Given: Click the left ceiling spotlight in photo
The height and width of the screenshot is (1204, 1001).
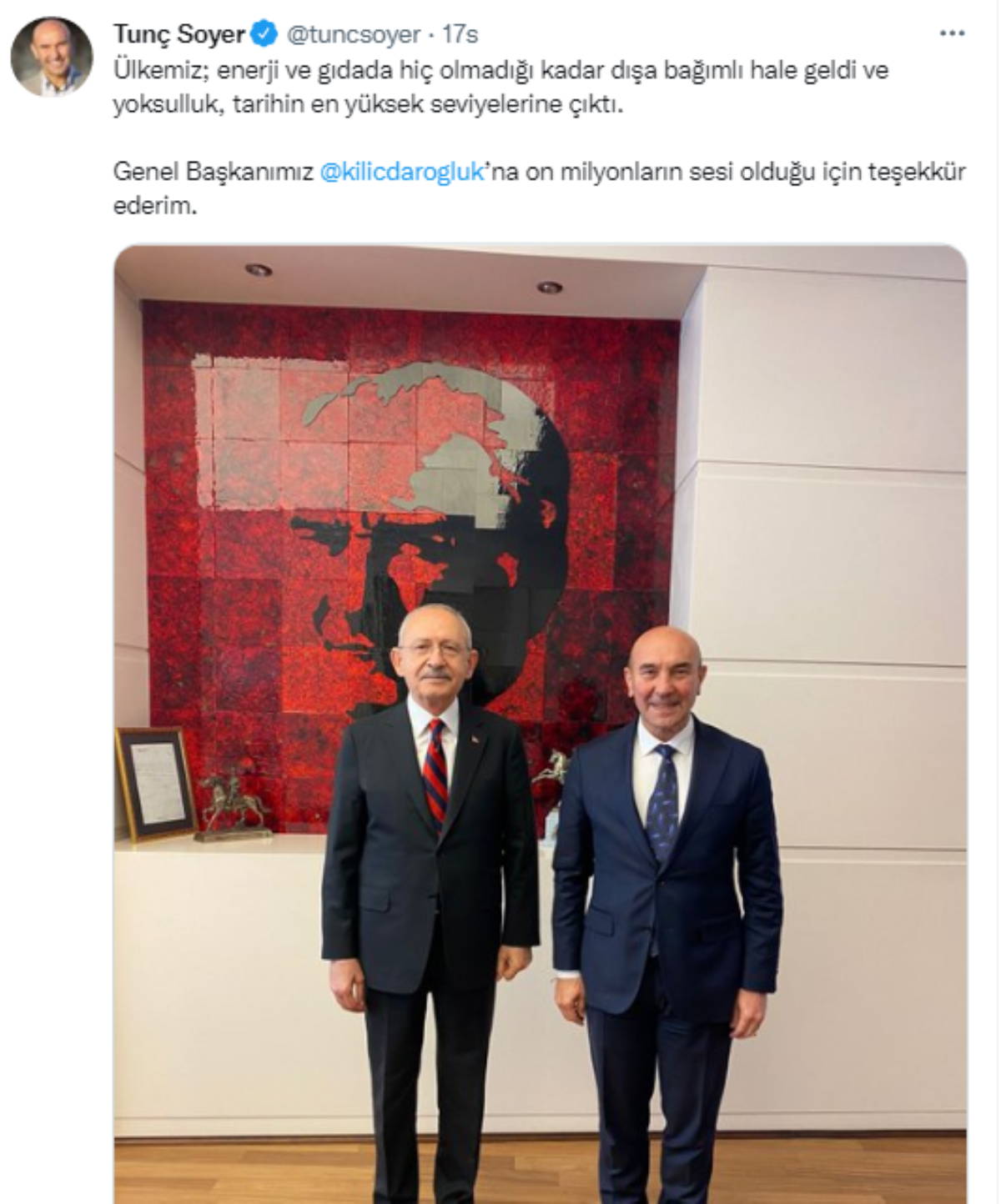Looking at the screenshot, I should point(258,270).
